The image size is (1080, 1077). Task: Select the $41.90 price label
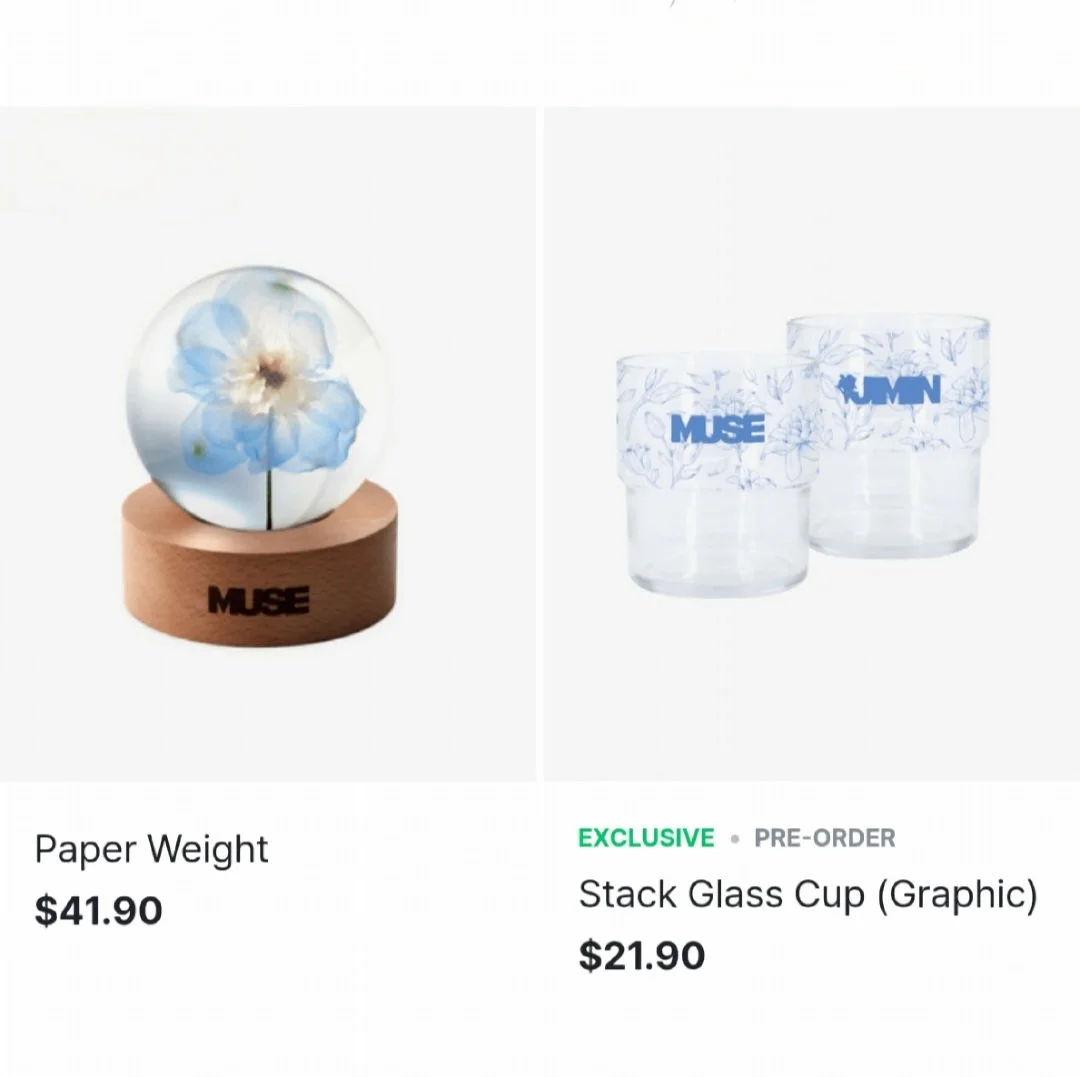pyautogui.click(x=98, y=910)
